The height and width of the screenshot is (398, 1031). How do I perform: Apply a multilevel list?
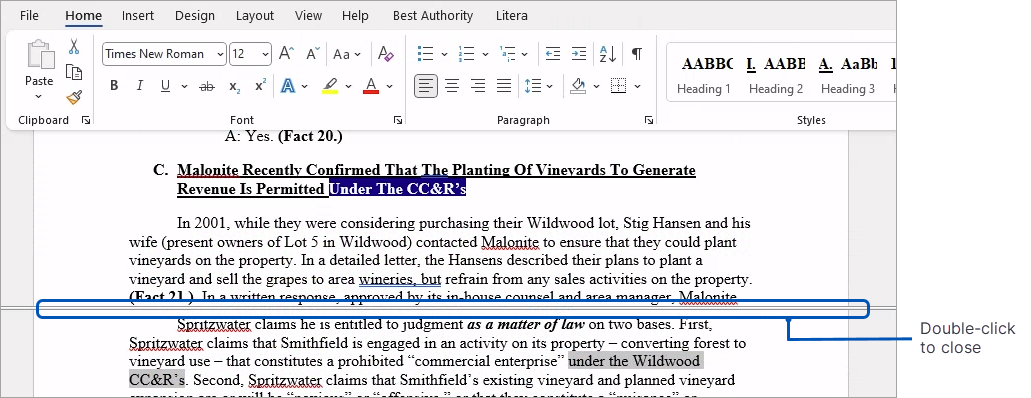click(x=508, y=53)
